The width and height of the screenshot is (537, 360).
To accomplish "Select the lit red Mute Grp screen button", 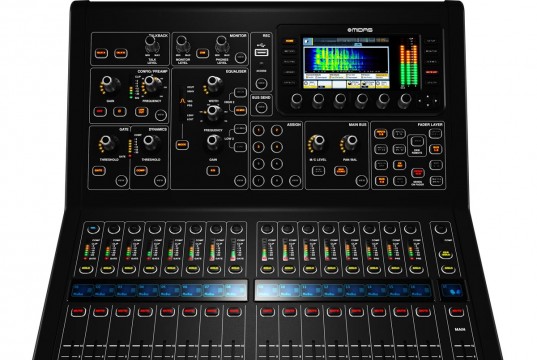I will [x=432, y=72].
